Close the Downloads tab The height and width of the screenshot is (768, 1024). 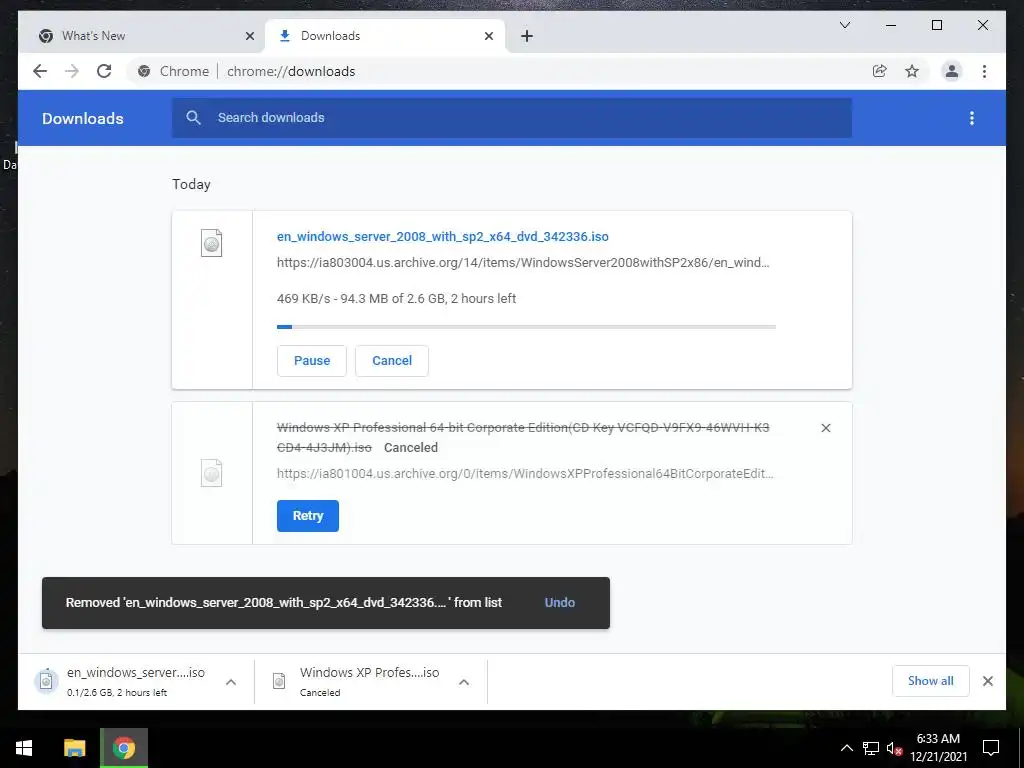click(x=488, y=36)
